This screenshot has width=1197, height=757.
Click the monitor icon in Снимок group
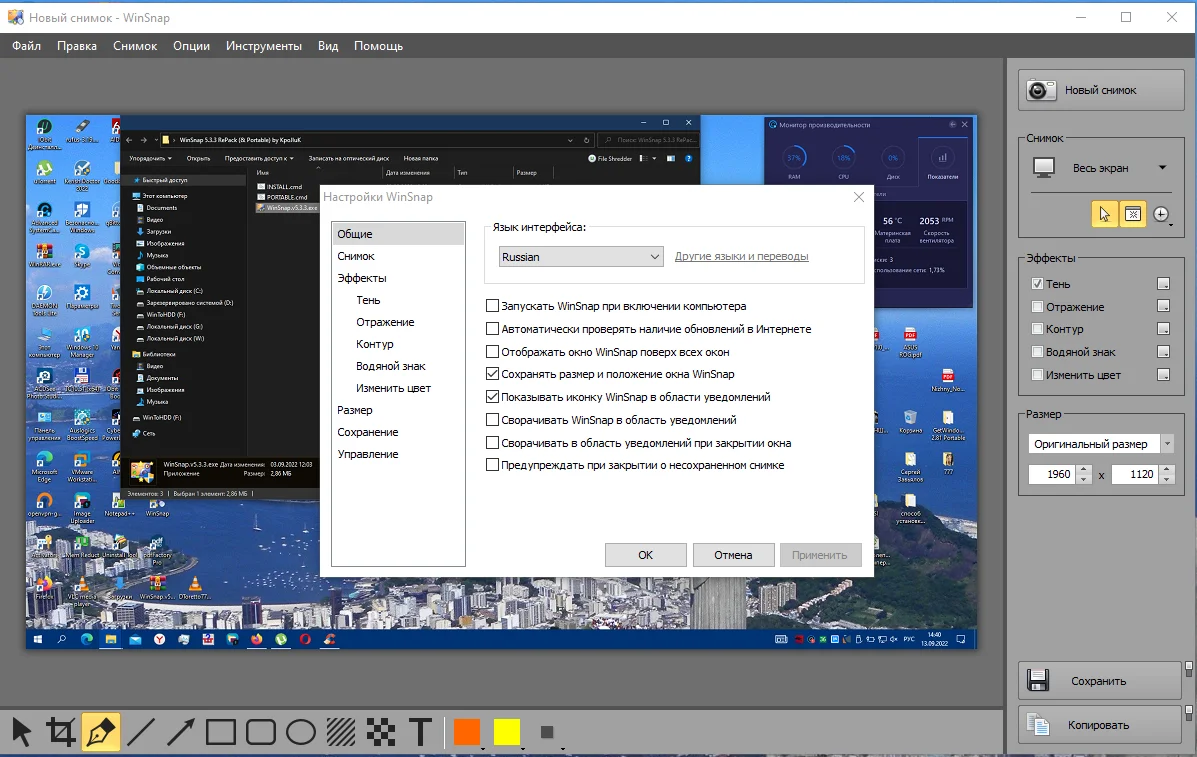coord(1044,167)
